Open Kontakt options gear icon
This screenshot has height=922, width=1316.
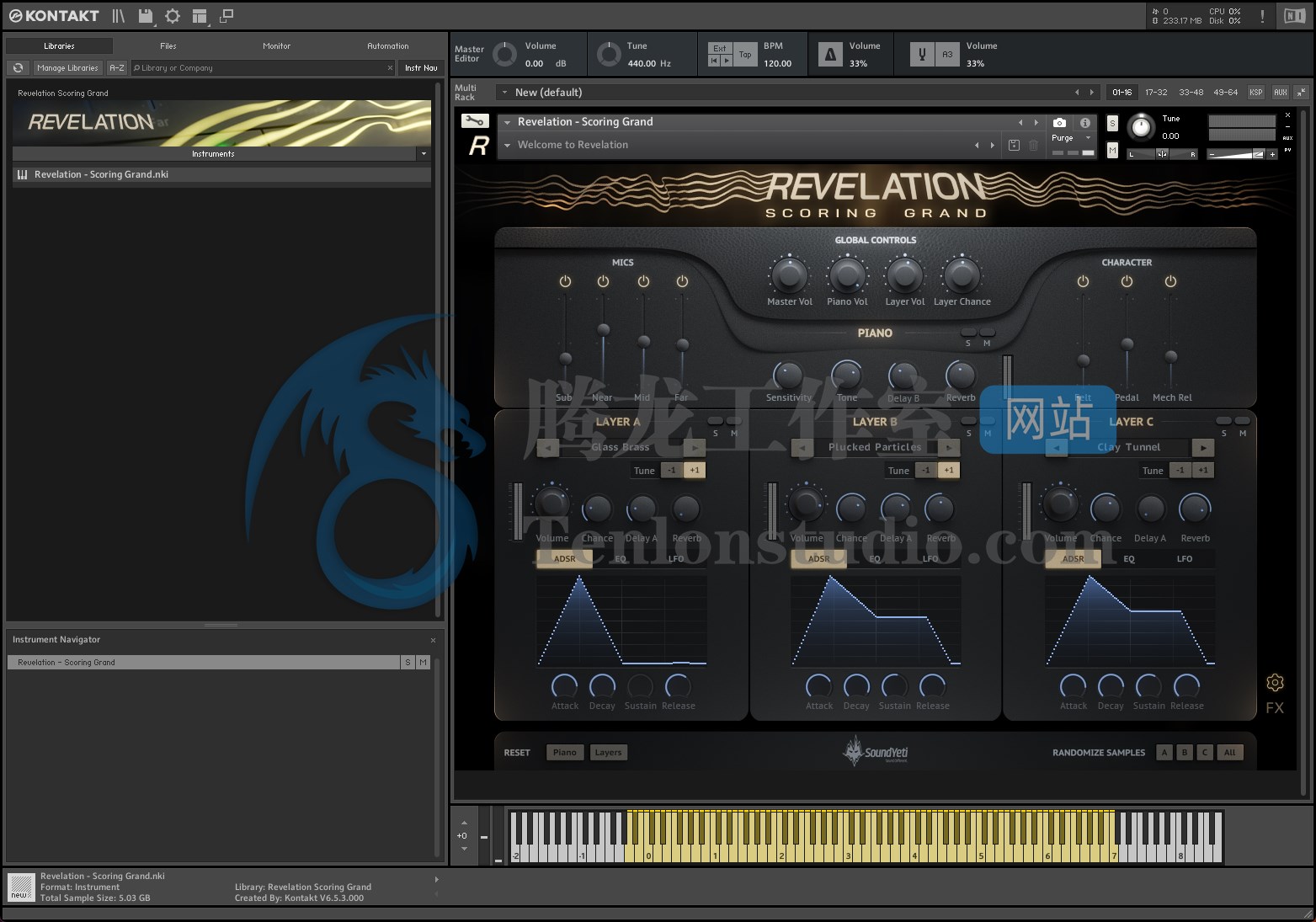pyautogui.click(x=173, y=16)
